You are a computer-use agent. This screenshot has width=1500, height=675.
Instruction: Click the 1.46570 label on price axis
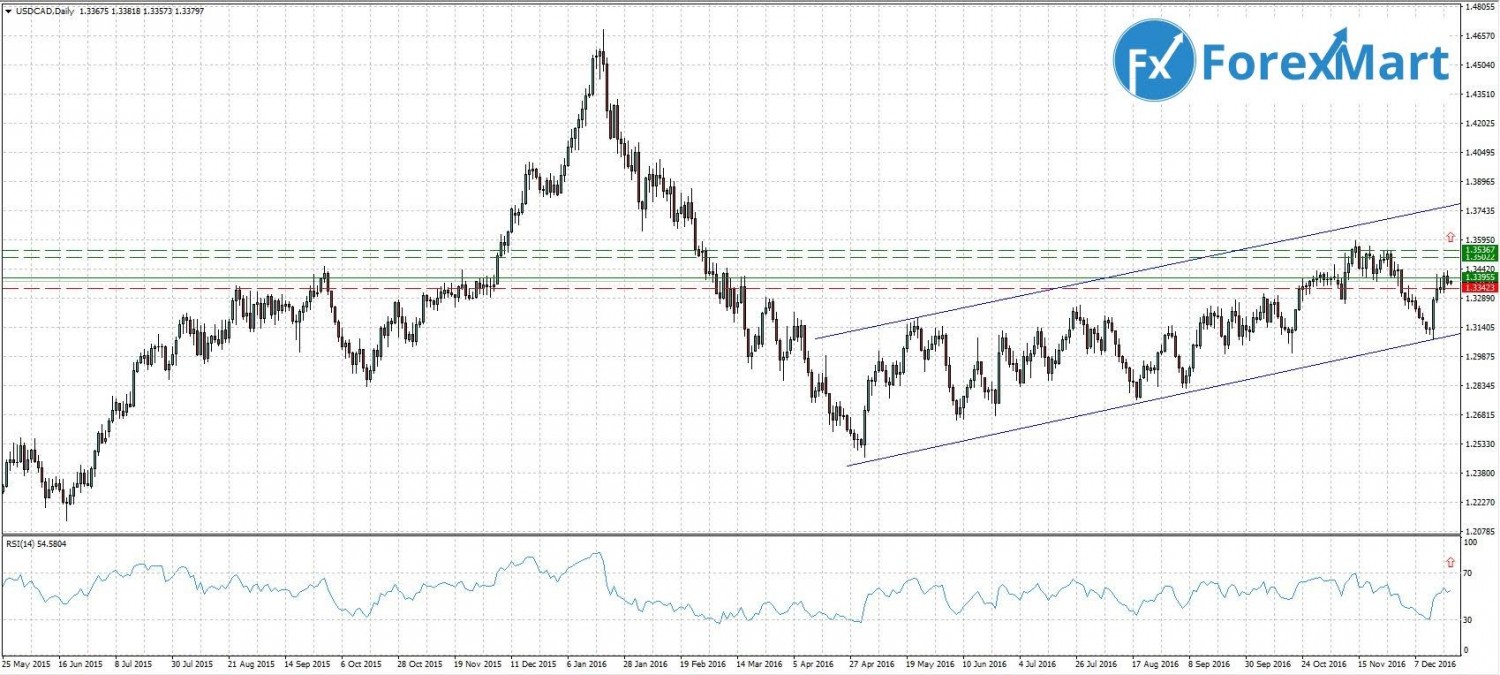(1480, 36)
